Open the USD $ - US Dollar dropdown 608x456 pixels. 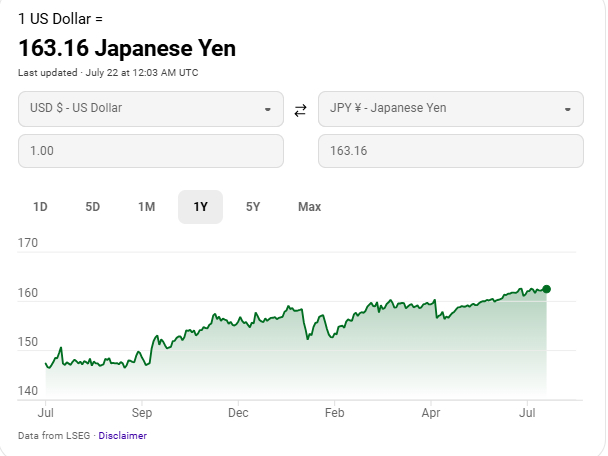[x=151, y=109]
